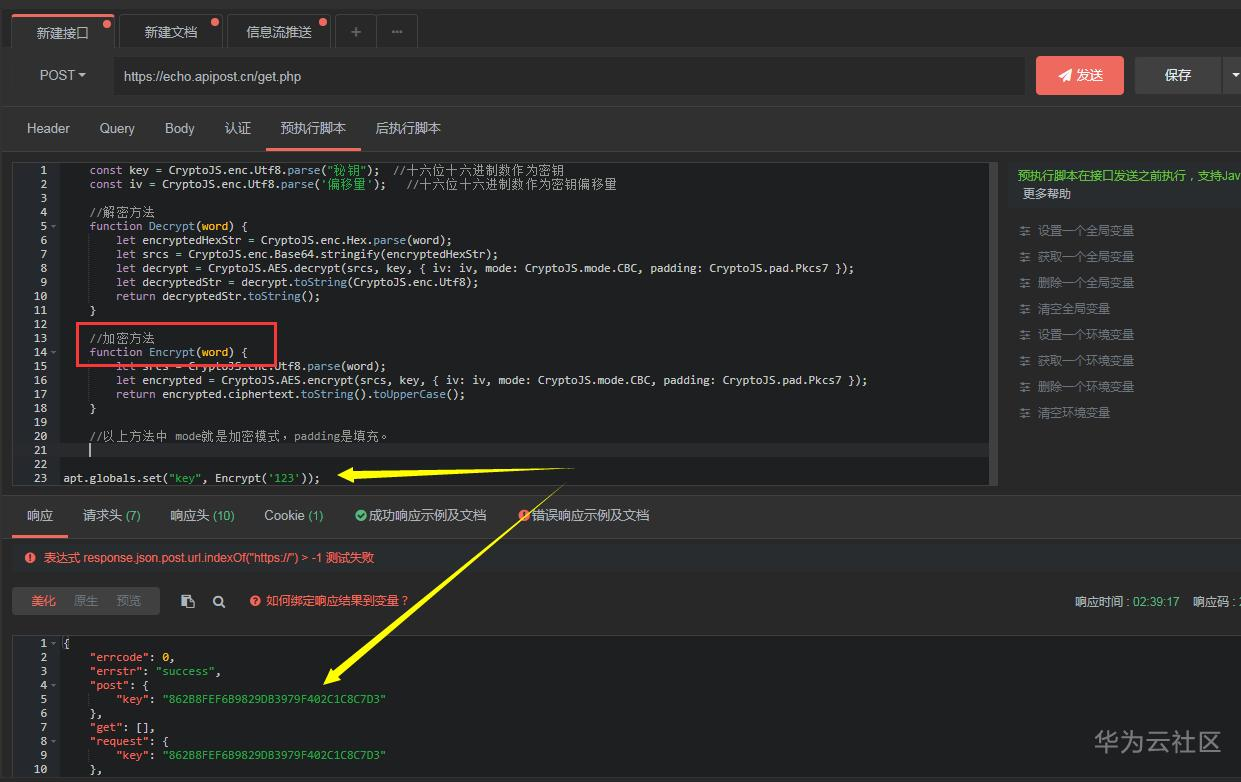Open the Query tab

point(117,128)
